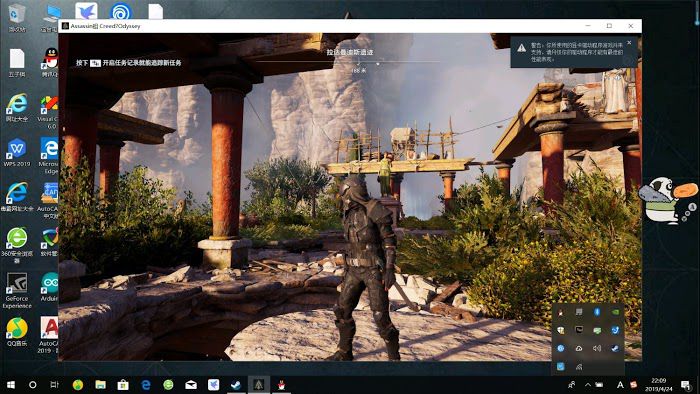
Task: Click the Wi-Fi signal icon in tray overflow
Action: point(579,367)
